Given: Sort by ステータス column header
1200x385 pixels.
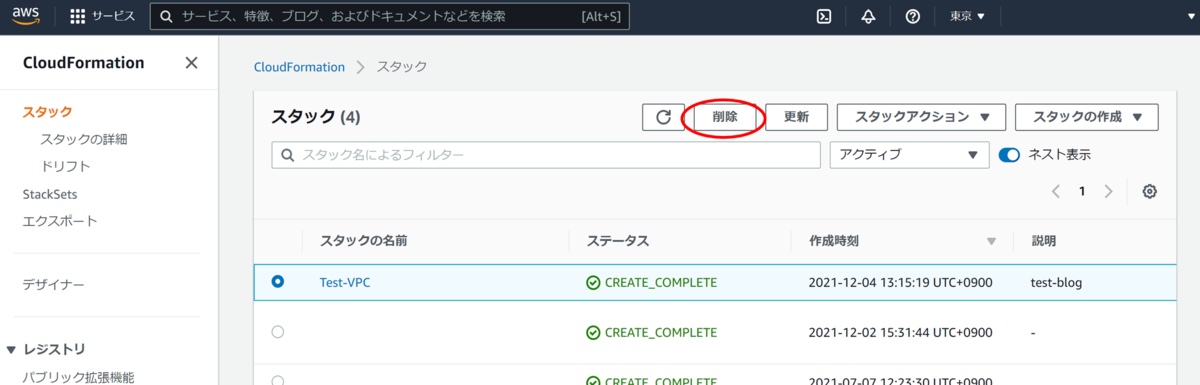Looking at the screenshot, I should tap(618, 241).
